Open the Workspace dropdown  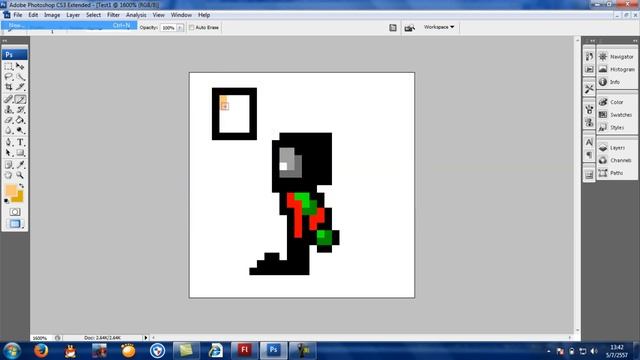point(439,27)
